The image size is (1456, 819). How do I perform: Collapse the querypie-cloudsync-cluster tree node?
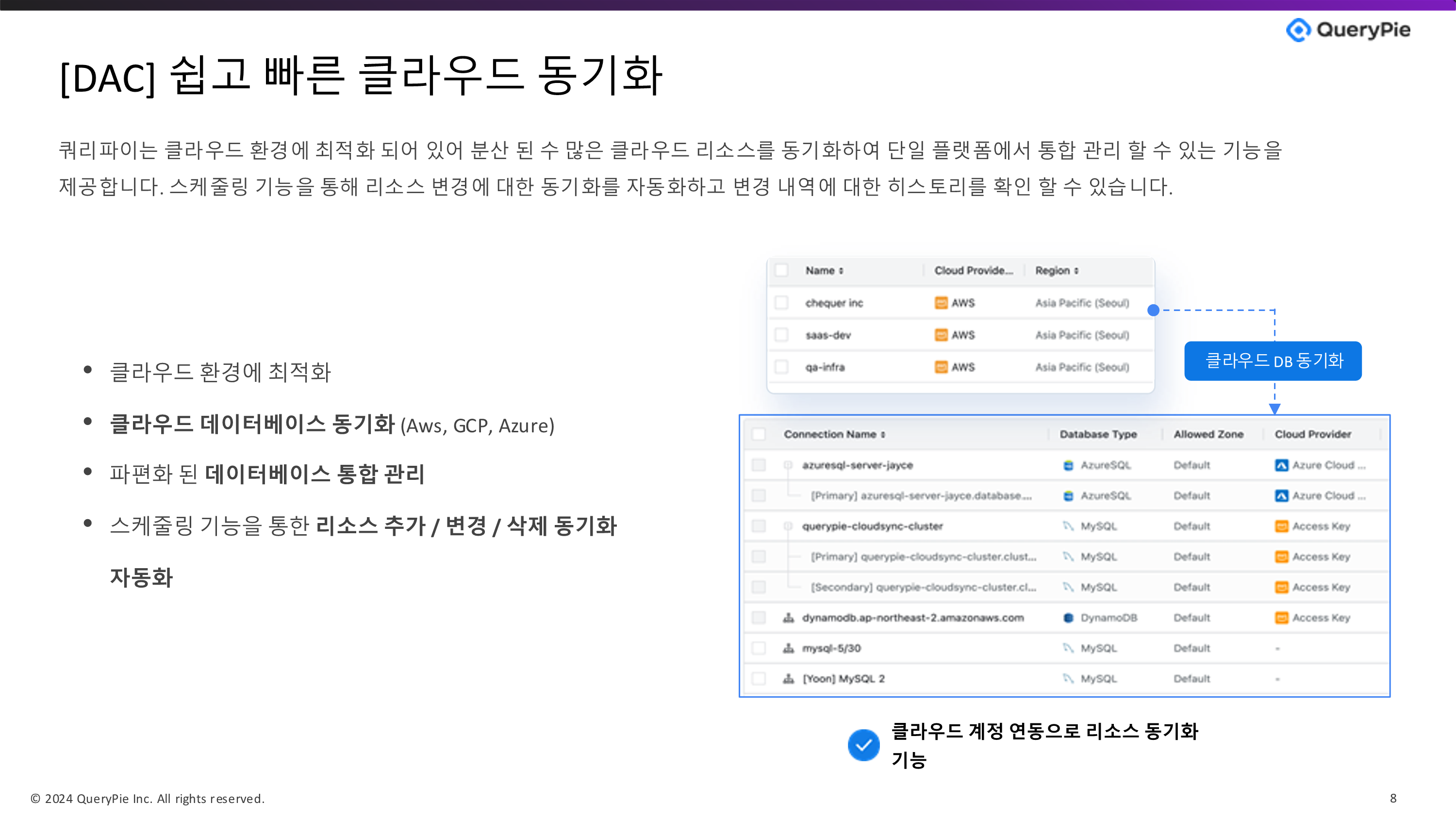787,526
